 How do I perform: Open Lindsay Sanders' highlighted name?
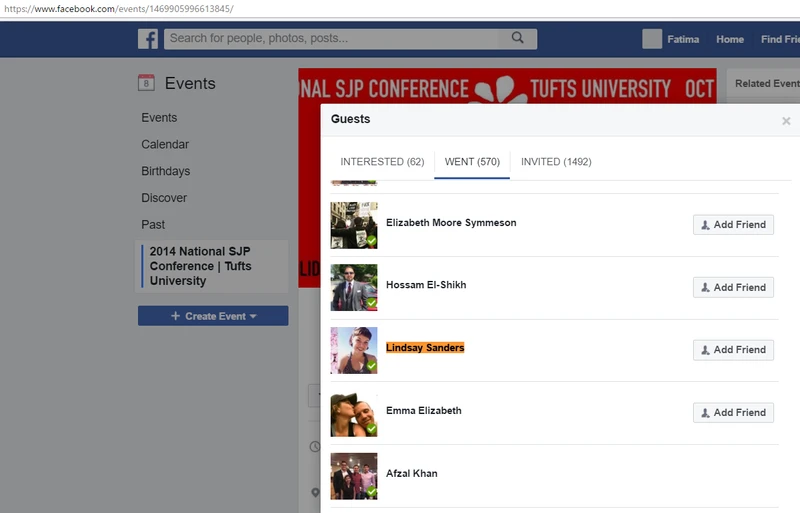pos(425,348)
